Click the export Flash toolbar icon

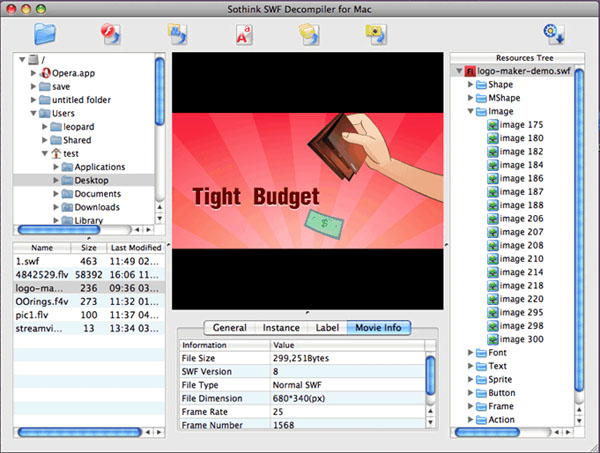(111, 34)
